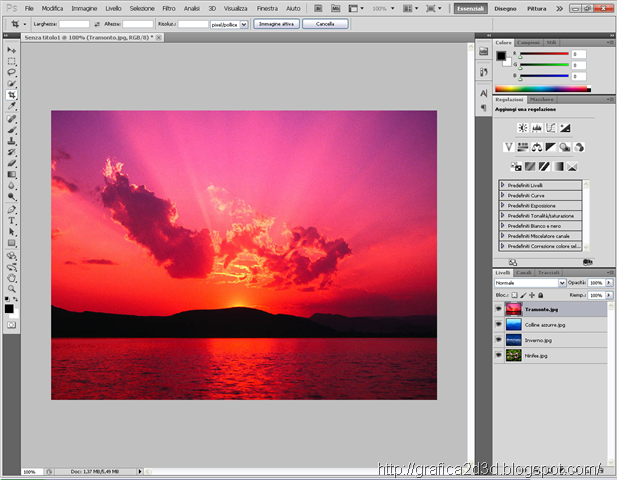Open the Normale blend mode dropdown
Screen dimensions: 617x480
pos(530,283)
